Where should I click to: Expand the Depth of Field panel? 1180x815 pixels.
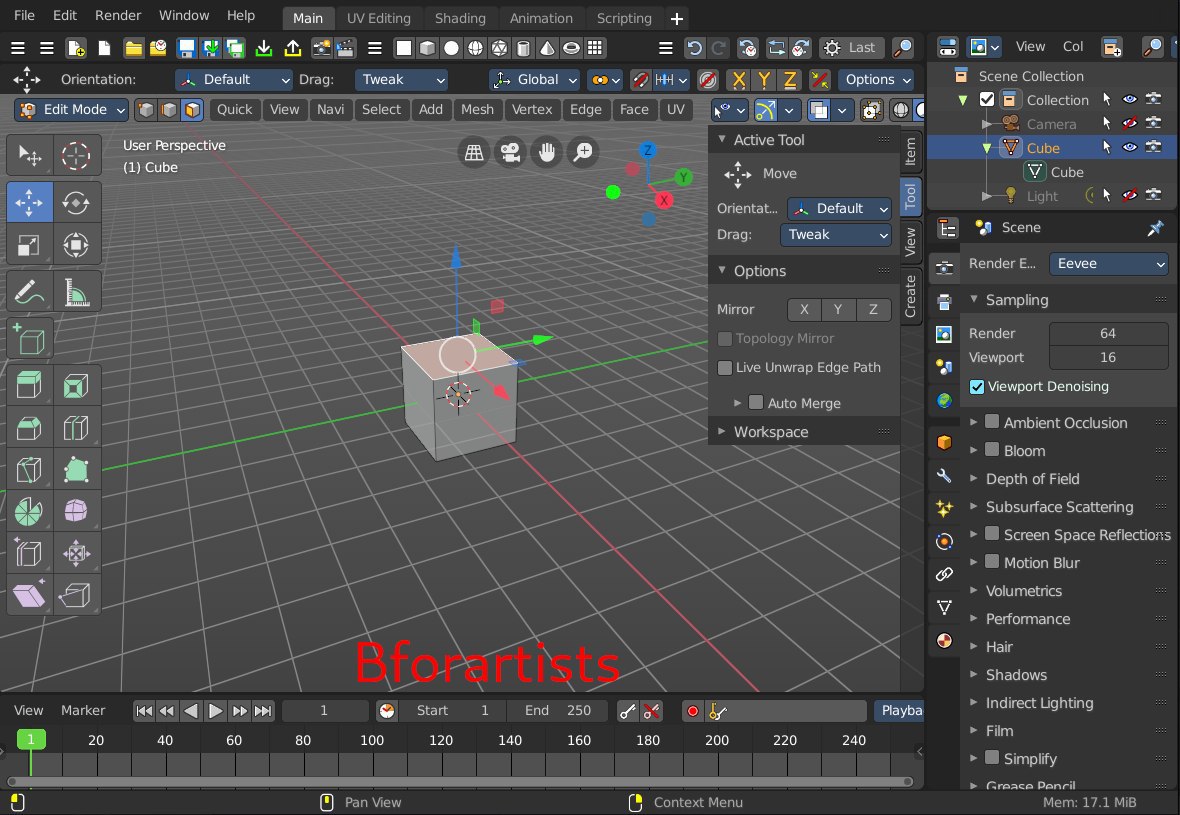pos(1032,479)
